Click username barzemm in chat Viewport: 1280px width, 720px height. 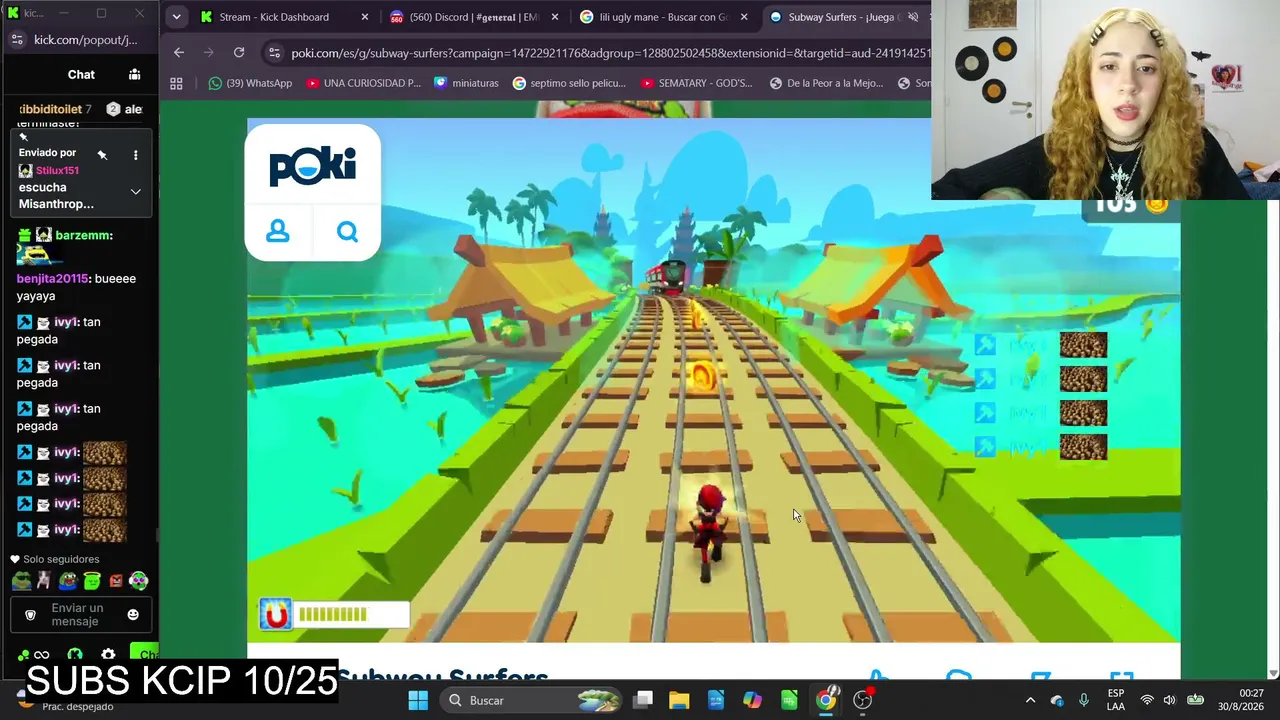(82, 235)
